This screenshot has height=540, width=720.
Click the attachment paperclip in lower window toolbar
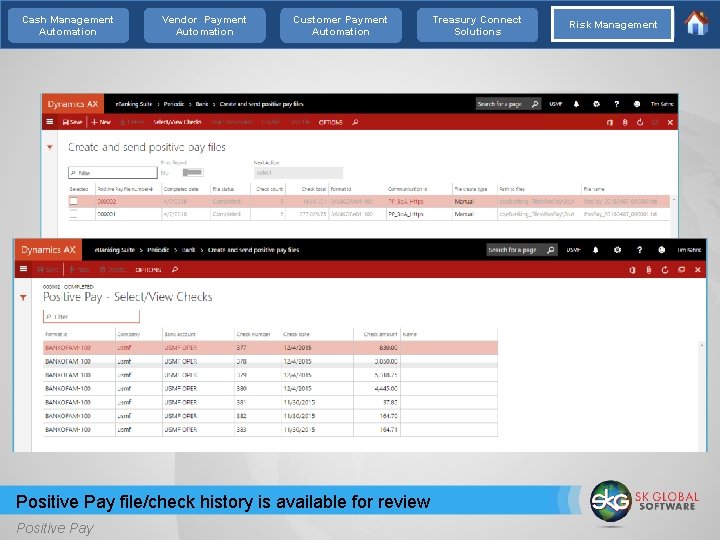point(648,270)
